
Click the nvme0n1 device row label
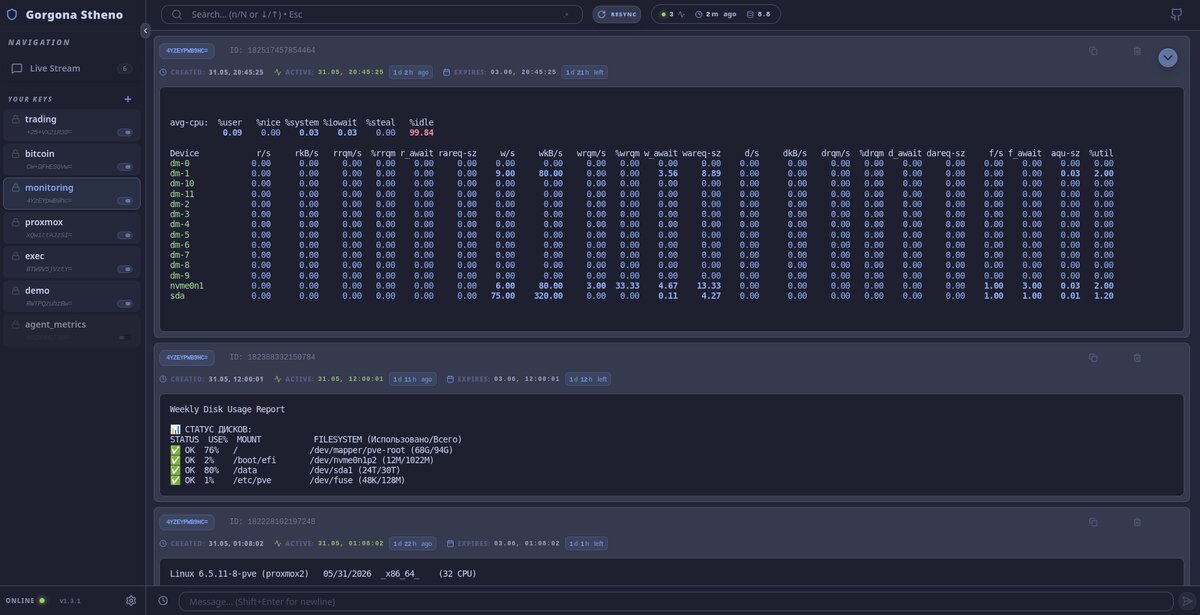click(x=187, y=285)
